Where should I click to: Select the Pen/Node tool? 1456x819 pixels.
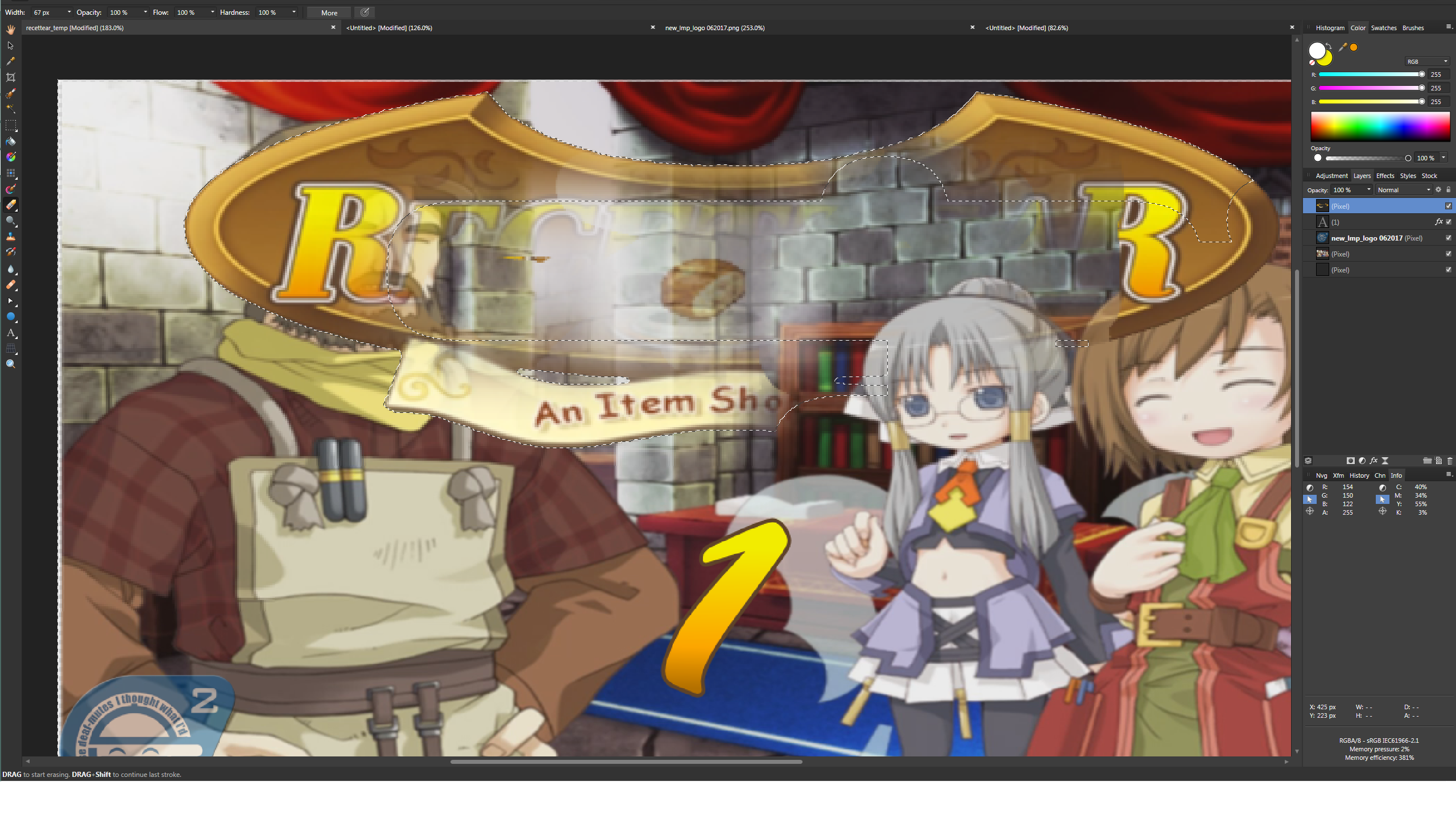[11, 301]
